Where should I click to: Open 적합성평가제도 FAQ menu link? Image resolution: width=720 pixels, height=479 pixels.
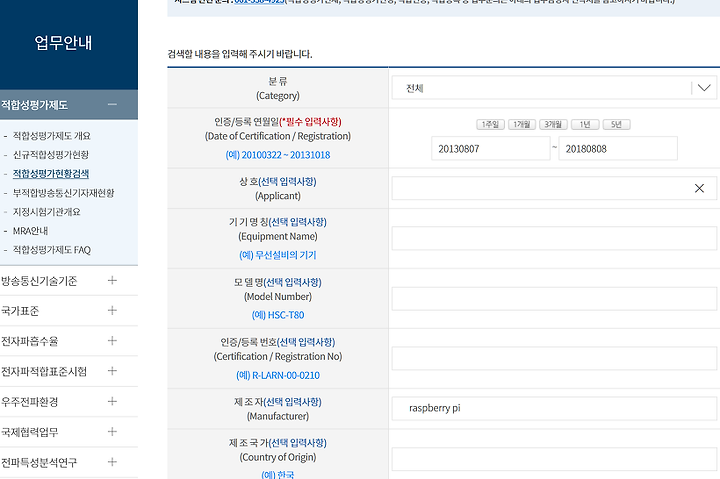tap(51, 250)
